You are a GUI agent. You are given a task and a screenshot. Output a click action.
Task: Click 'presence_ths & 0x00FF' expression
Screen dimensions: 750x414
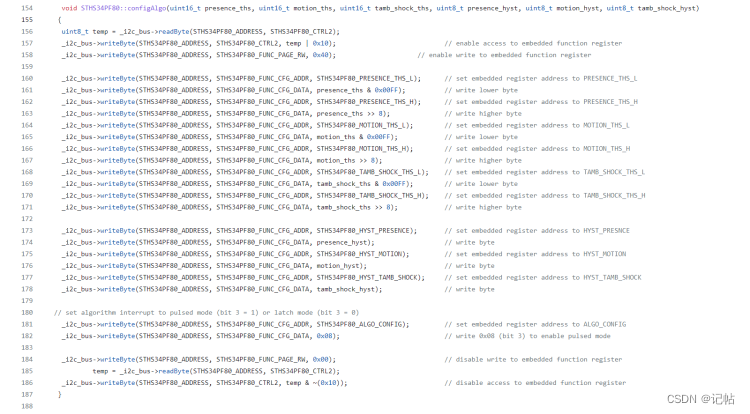357,90
